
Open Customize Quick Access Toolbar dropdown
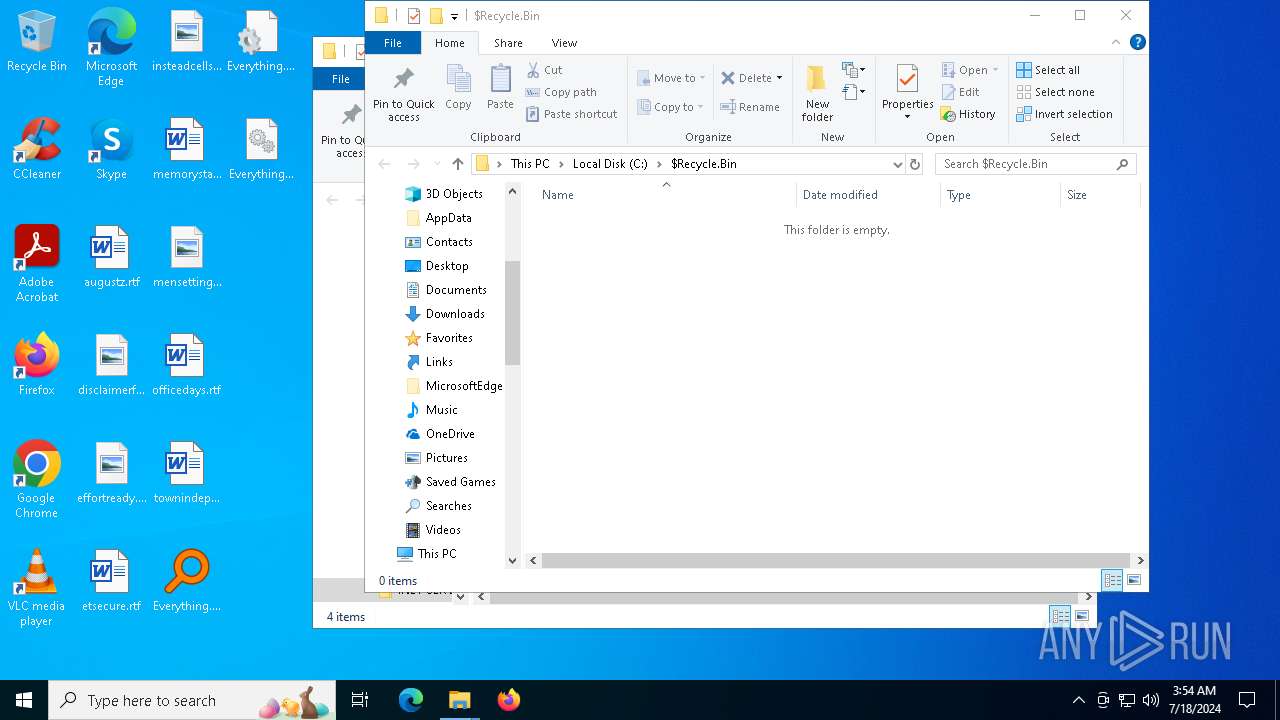(454, 16)
